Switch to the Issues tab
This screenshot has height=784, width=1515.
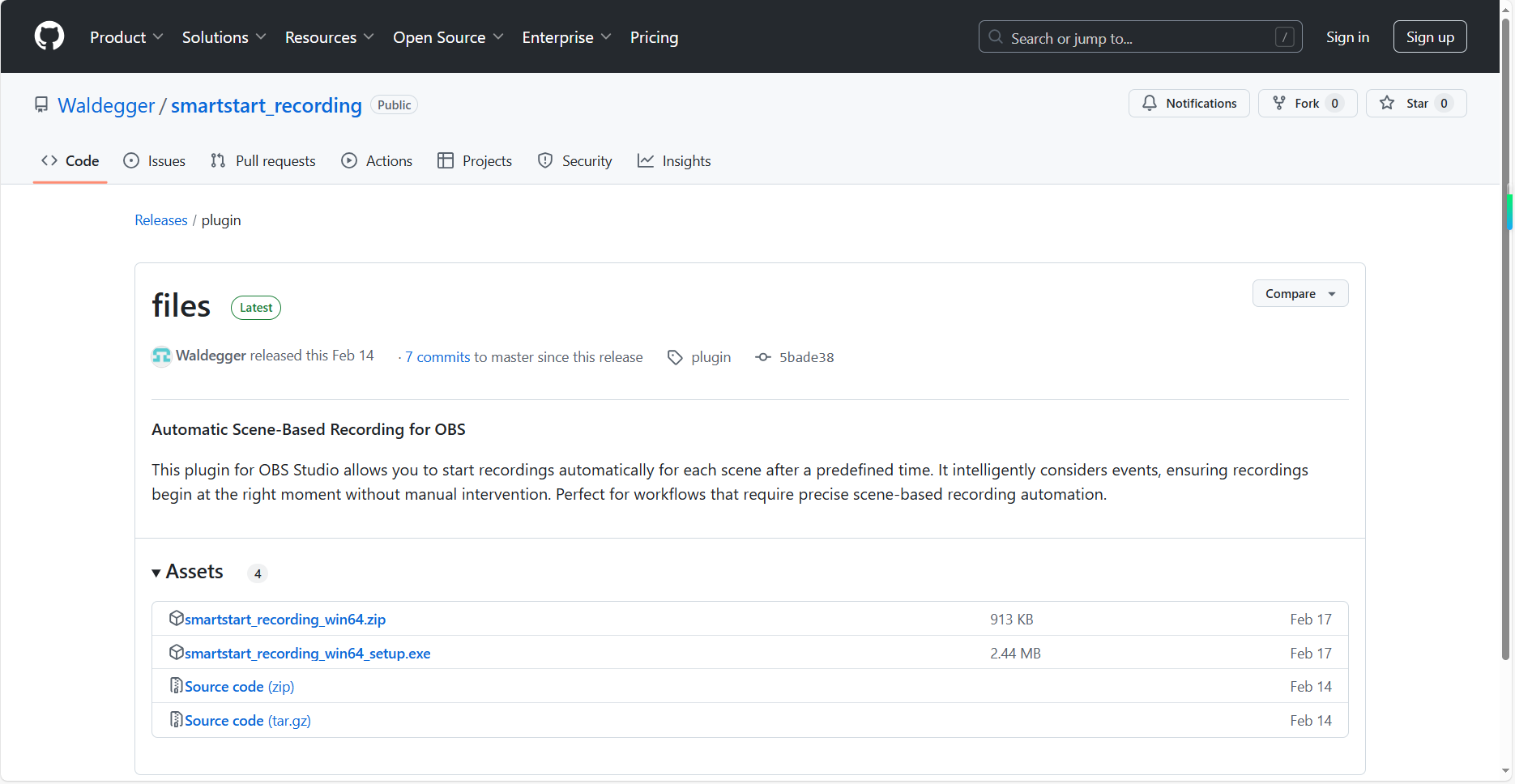(x=155, y=160)
